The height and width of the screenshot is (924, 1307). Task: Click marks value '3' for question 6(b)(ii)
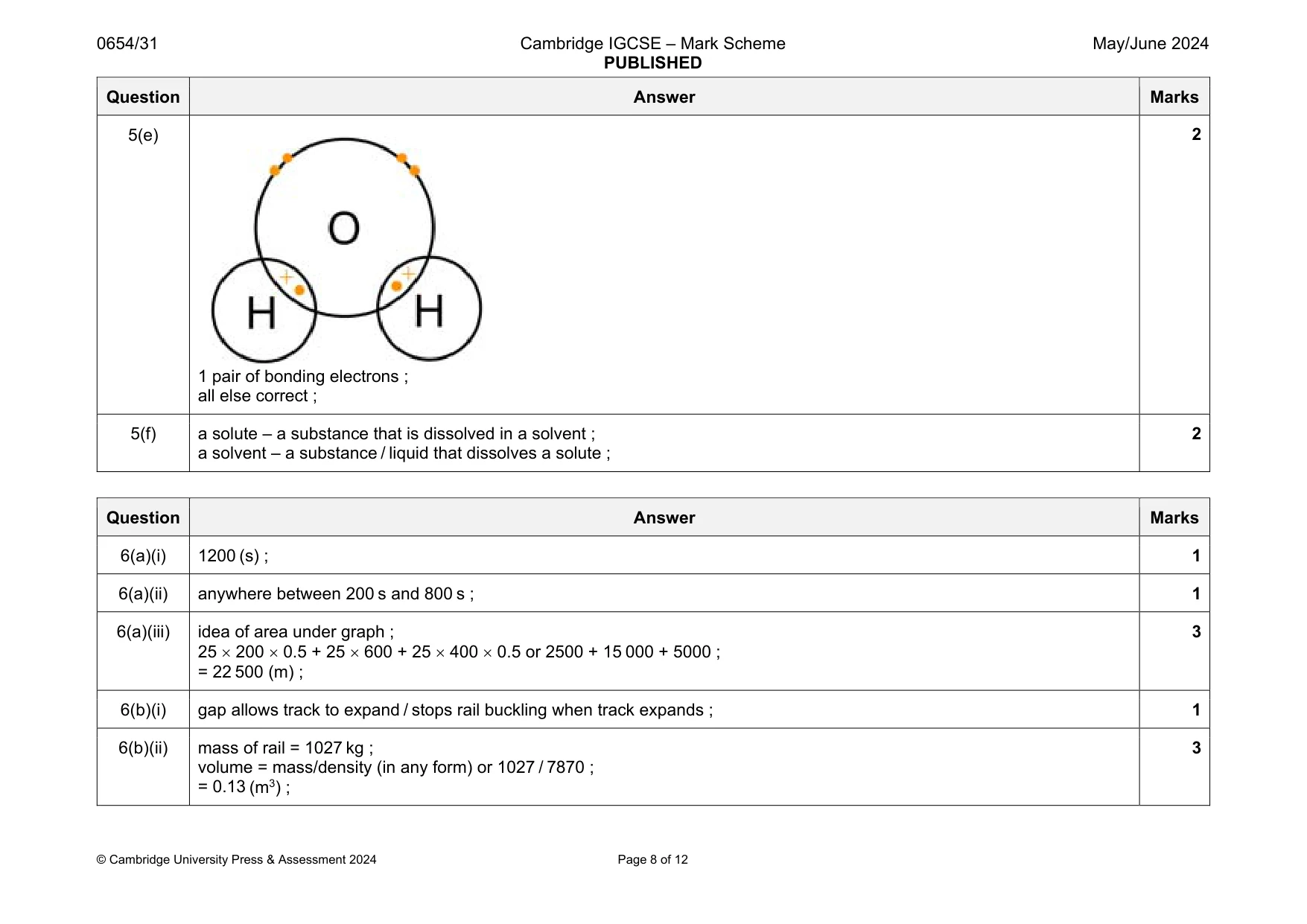[1196, 748]
